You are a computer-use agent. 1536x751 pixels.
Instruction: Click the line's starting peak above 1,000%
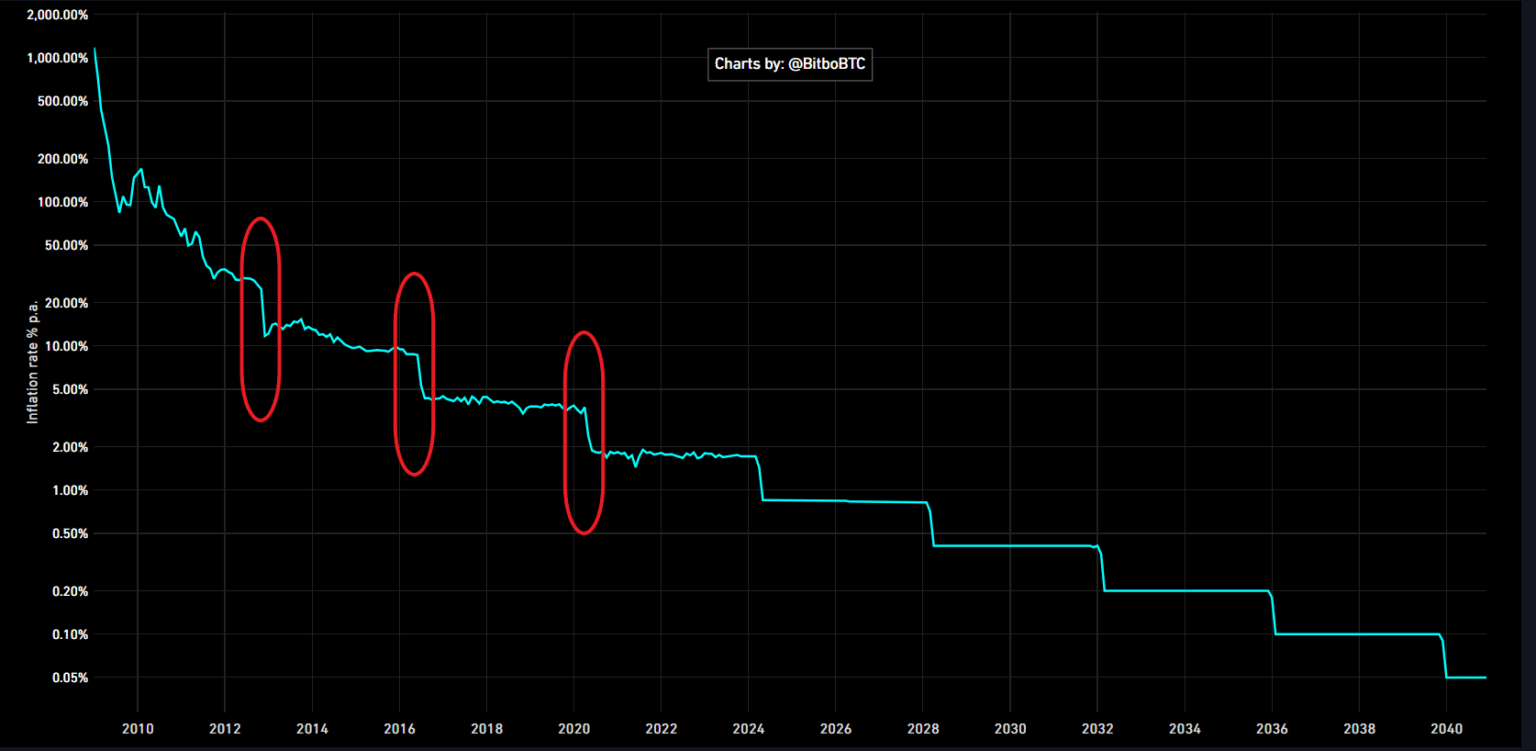click(x=95, y=49)
